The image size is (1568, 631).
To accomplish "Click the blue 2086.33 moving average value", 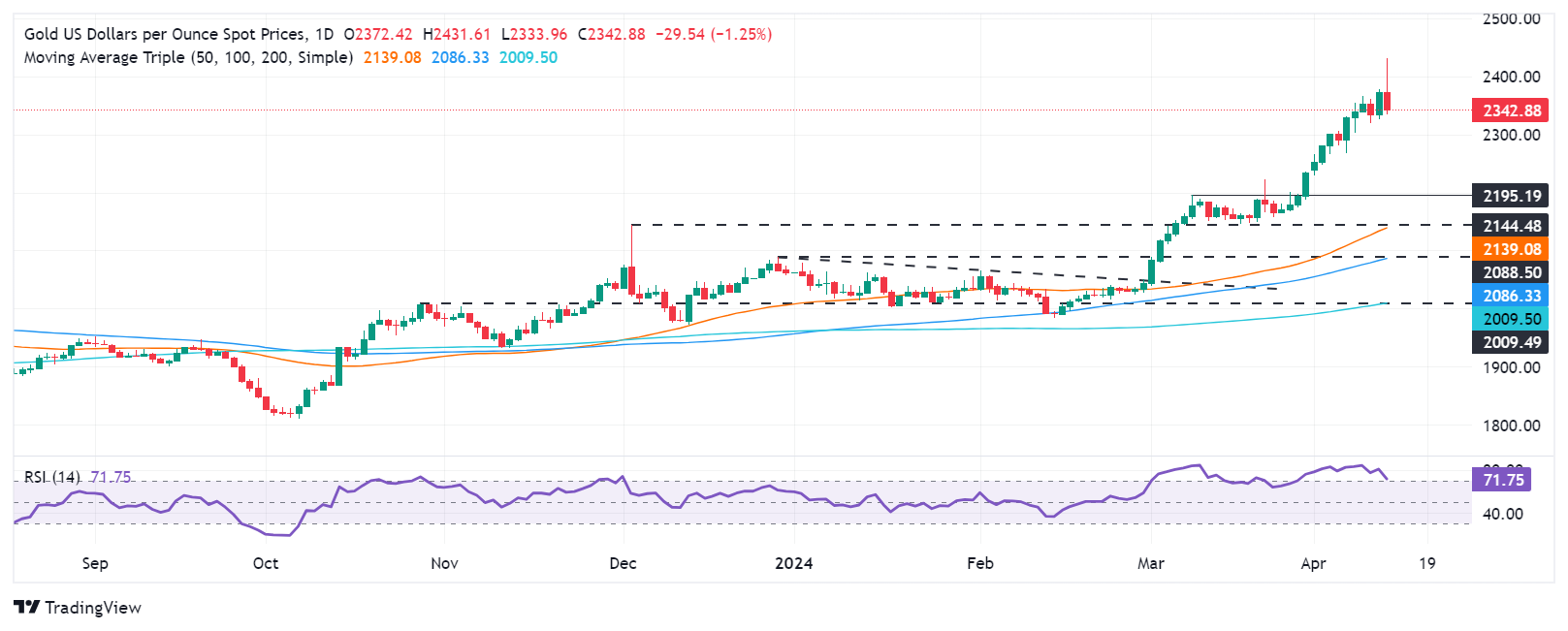I will 460,57.
